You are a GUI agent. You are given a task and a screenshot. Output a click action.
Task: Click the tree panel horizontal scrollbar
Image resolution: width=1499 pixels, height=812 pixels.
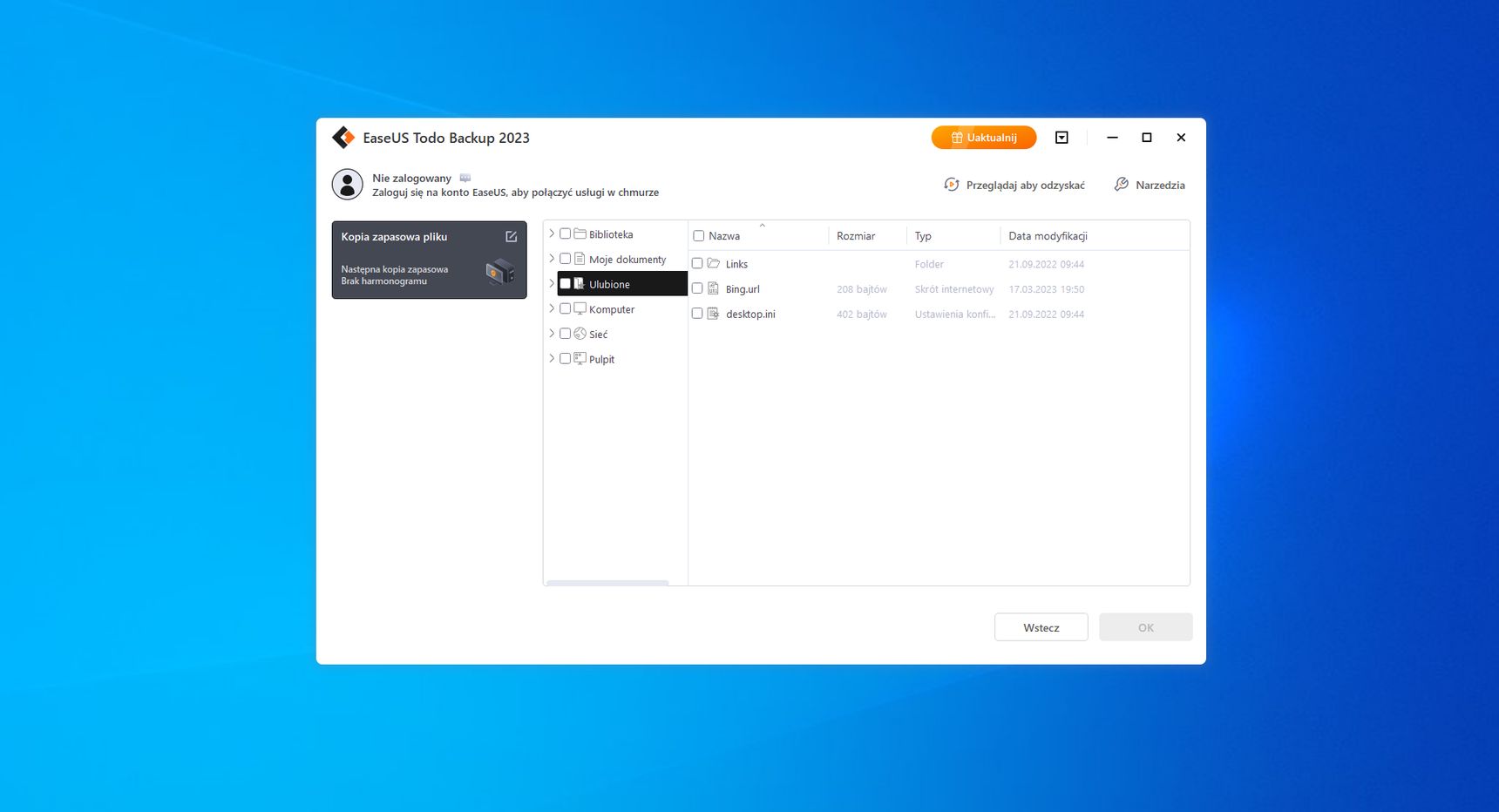[x=607, y=583]
